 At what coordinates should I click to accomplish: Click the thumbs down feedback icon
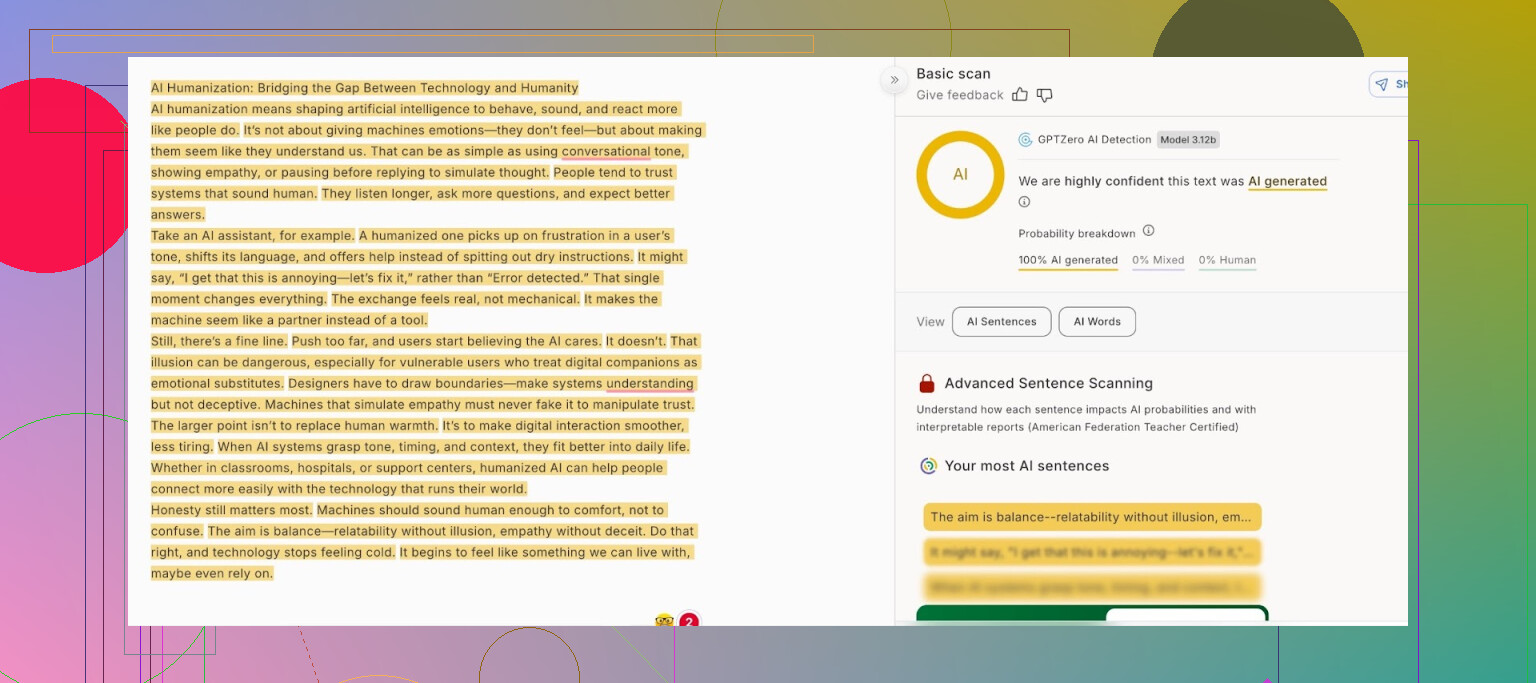(x=1044, y=95)
